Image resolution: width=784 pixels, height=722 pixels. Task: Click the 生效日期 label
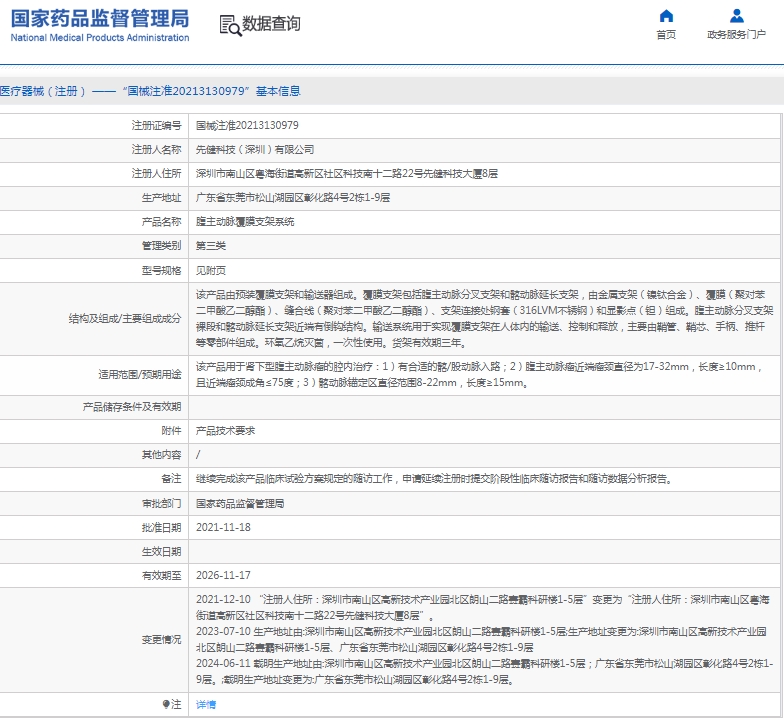click(x=162, y=552)
